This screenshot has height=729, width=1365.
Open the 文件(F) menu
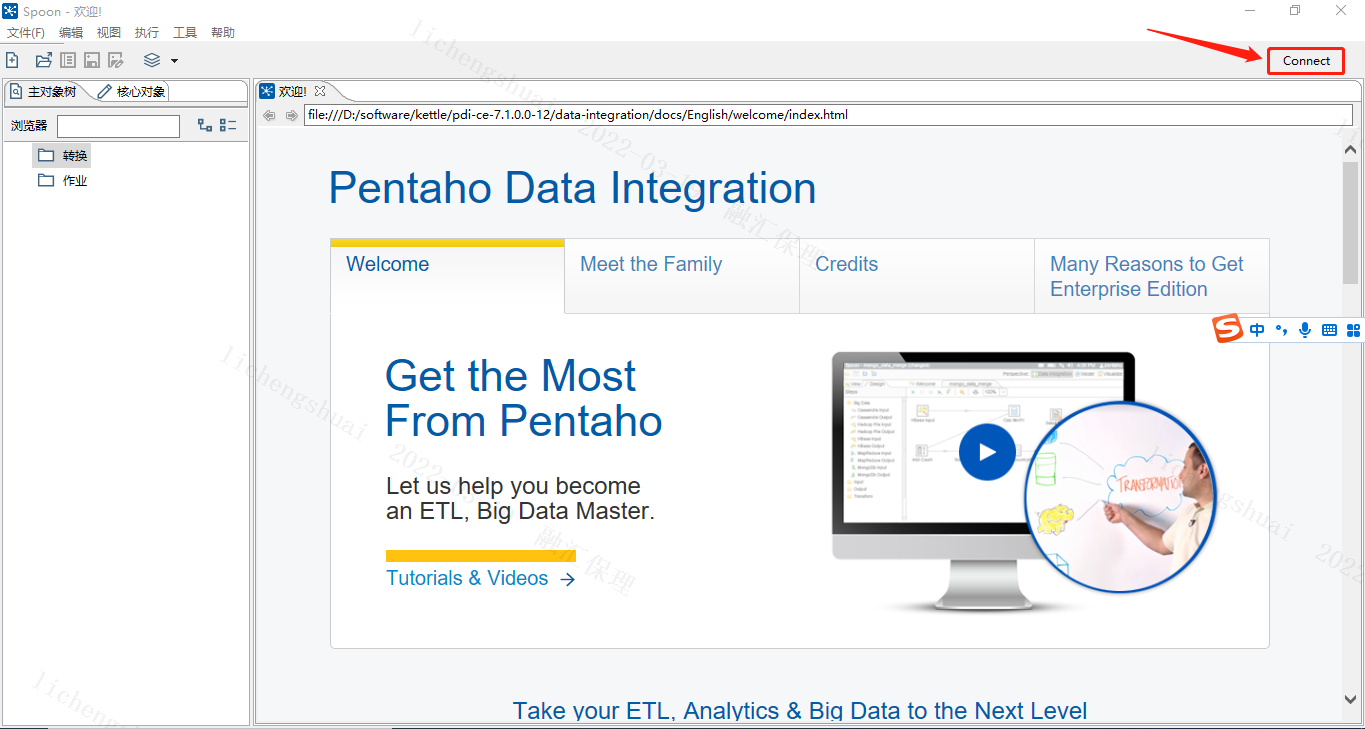tap(26, 33)
